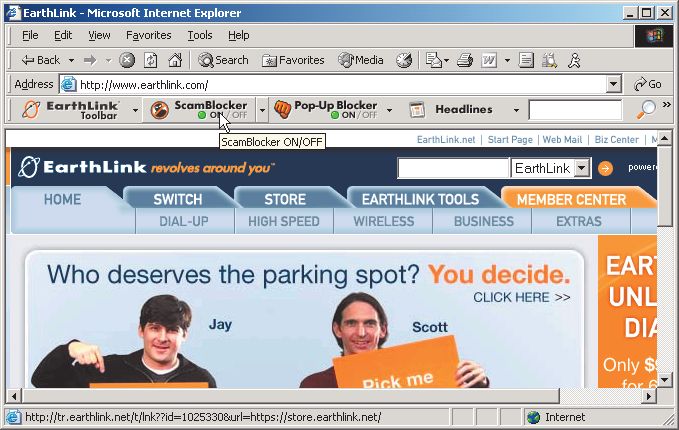Image resolution: width=679 pixels, height=430 pixels.
Task: Click the page icon in address bar
Action: [68, 84]
